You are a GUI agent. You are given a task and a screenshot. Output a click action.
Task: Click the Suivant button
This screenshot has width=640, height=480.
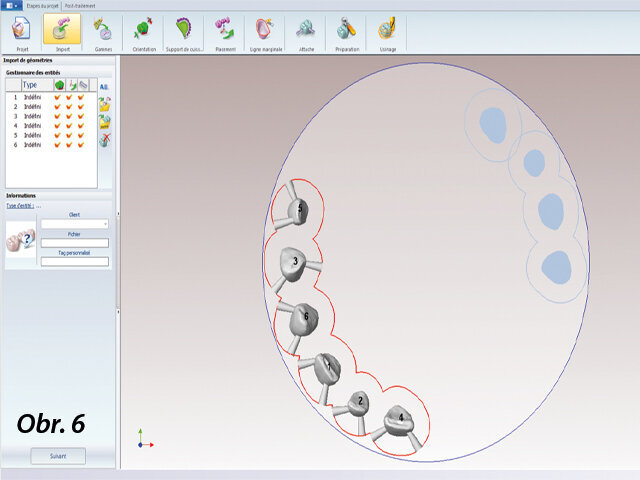coord(57,456)
